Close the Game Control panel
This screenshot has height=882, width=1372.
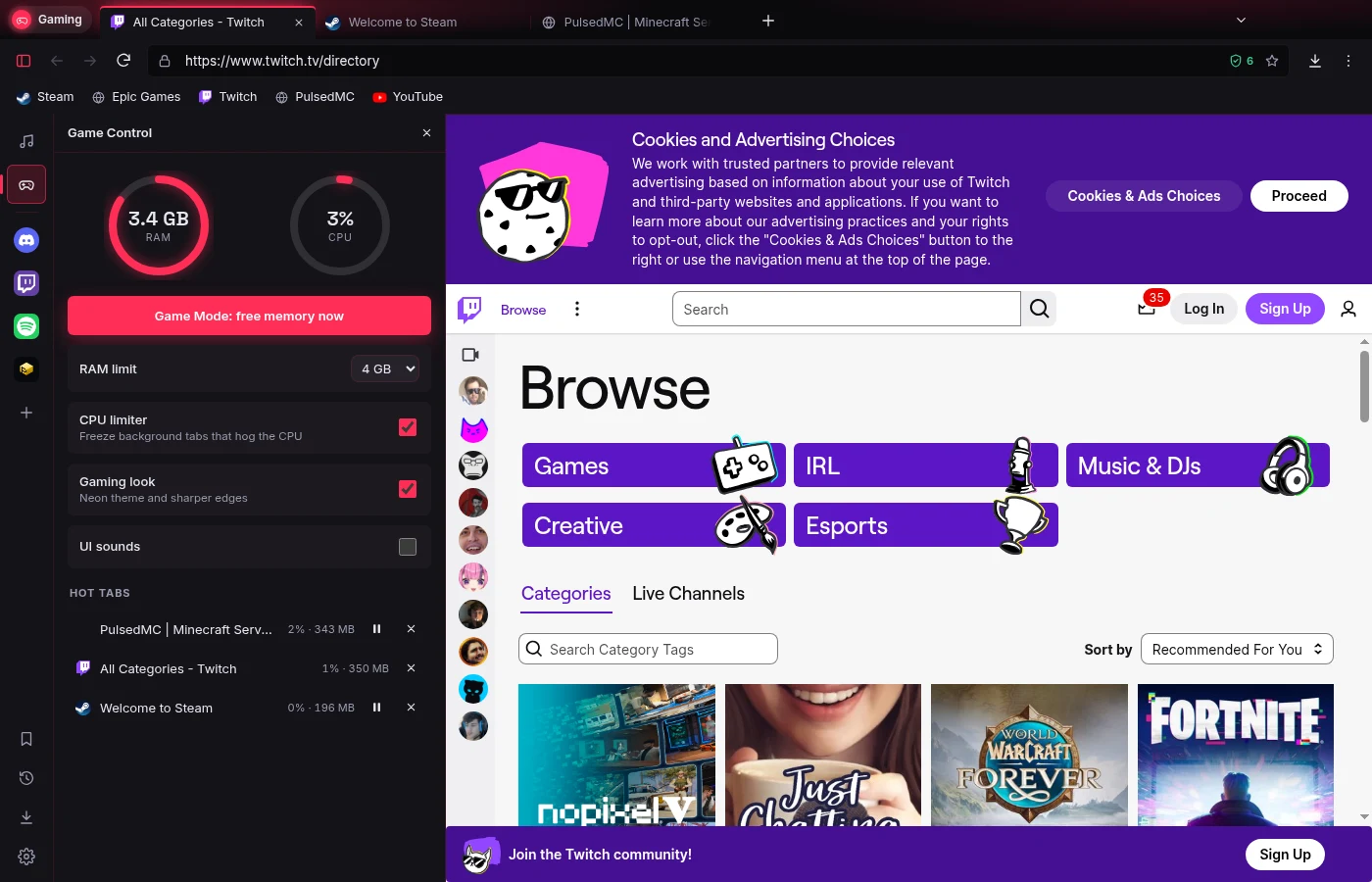(426, 132)
